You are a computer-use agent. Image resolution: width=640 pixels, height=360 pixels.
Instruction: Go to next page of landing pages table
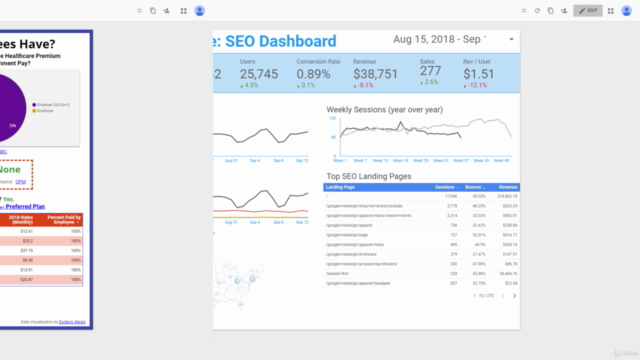tap(514, 296)
